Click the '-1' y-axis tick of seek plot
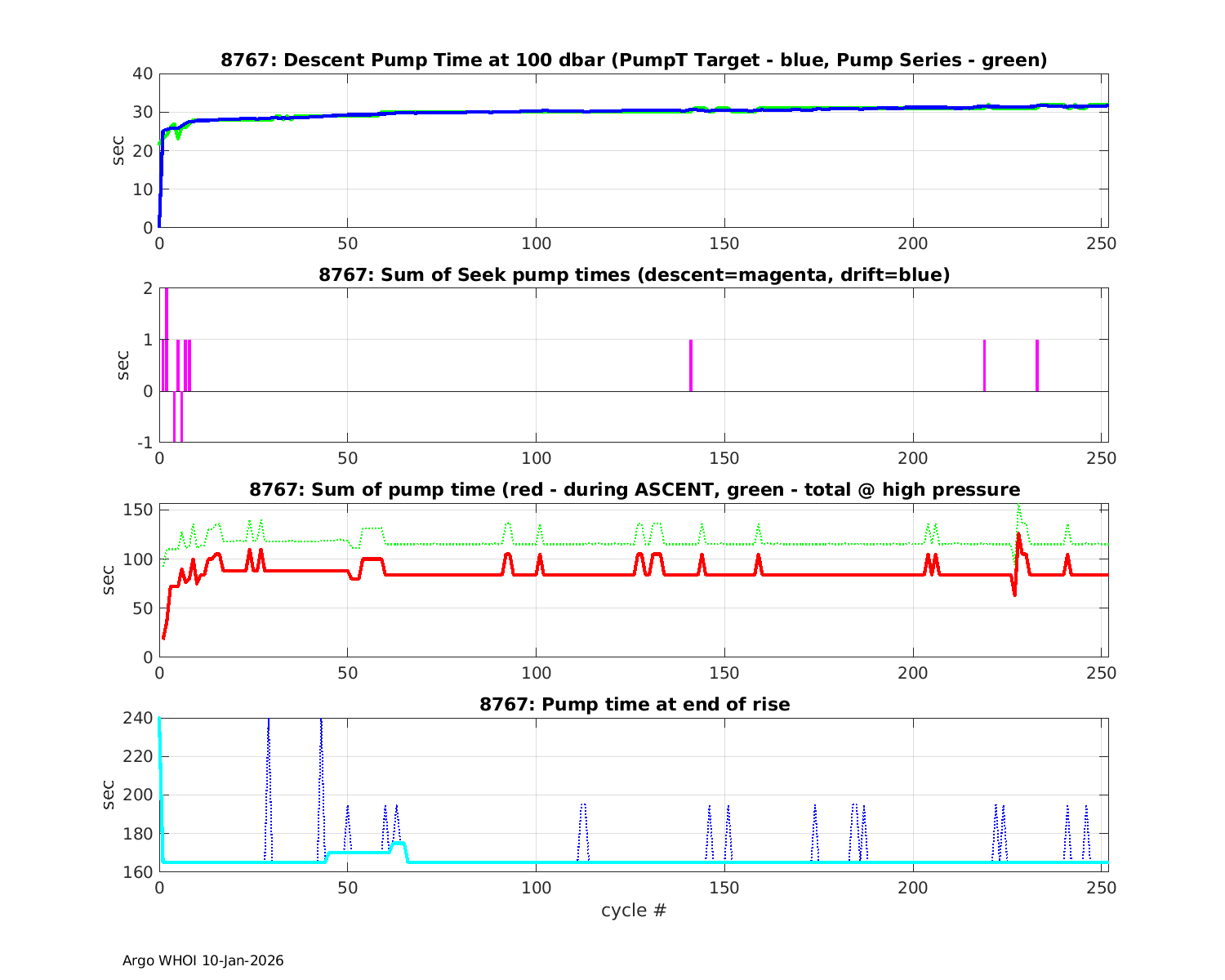The width and height of the screenshot is (1225, 980). [x=144, y=443]
